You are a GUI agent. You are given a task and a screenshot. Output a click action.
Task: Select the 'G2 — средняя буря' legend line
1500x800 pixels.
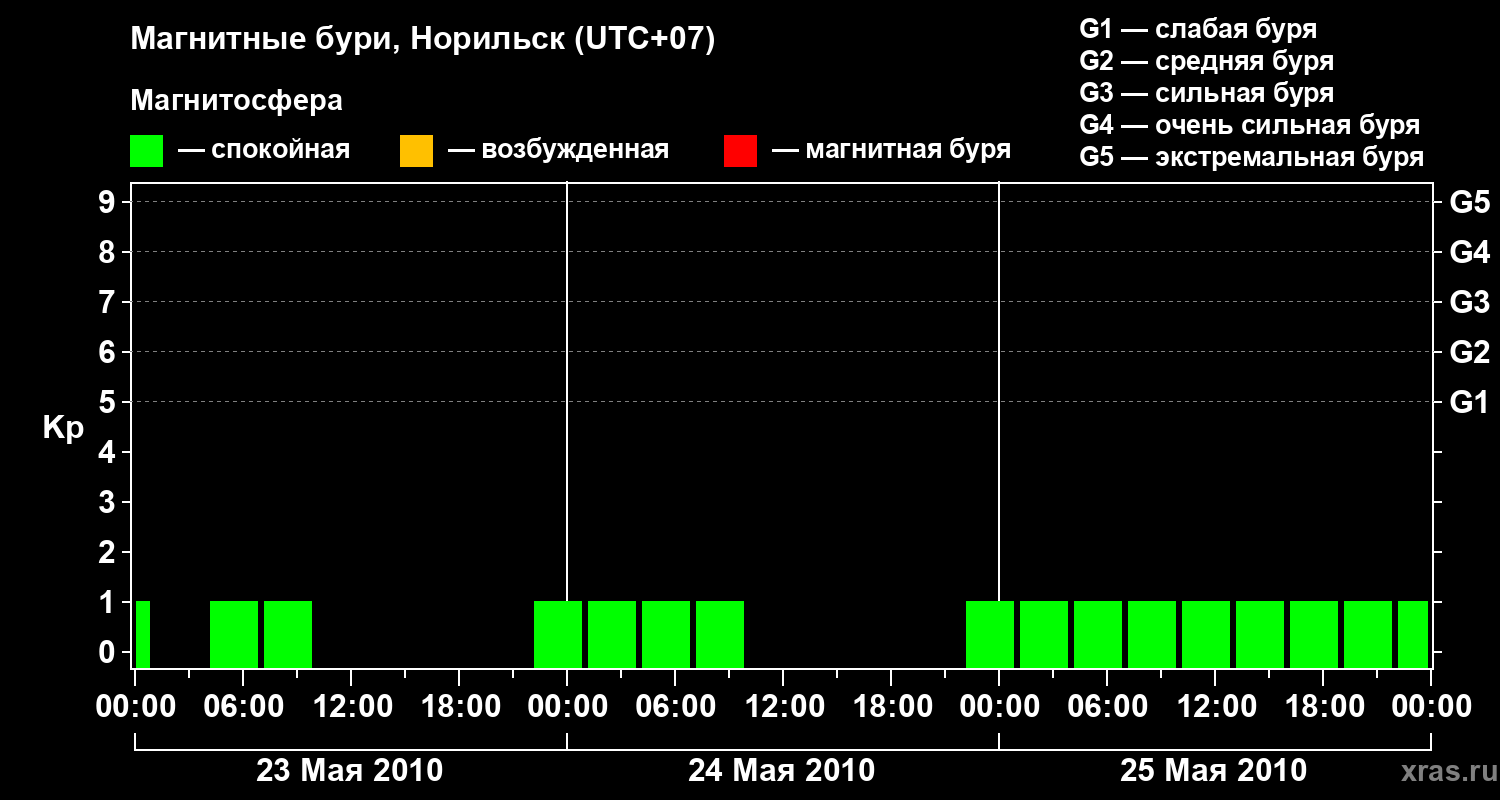tap(1207, 61)
